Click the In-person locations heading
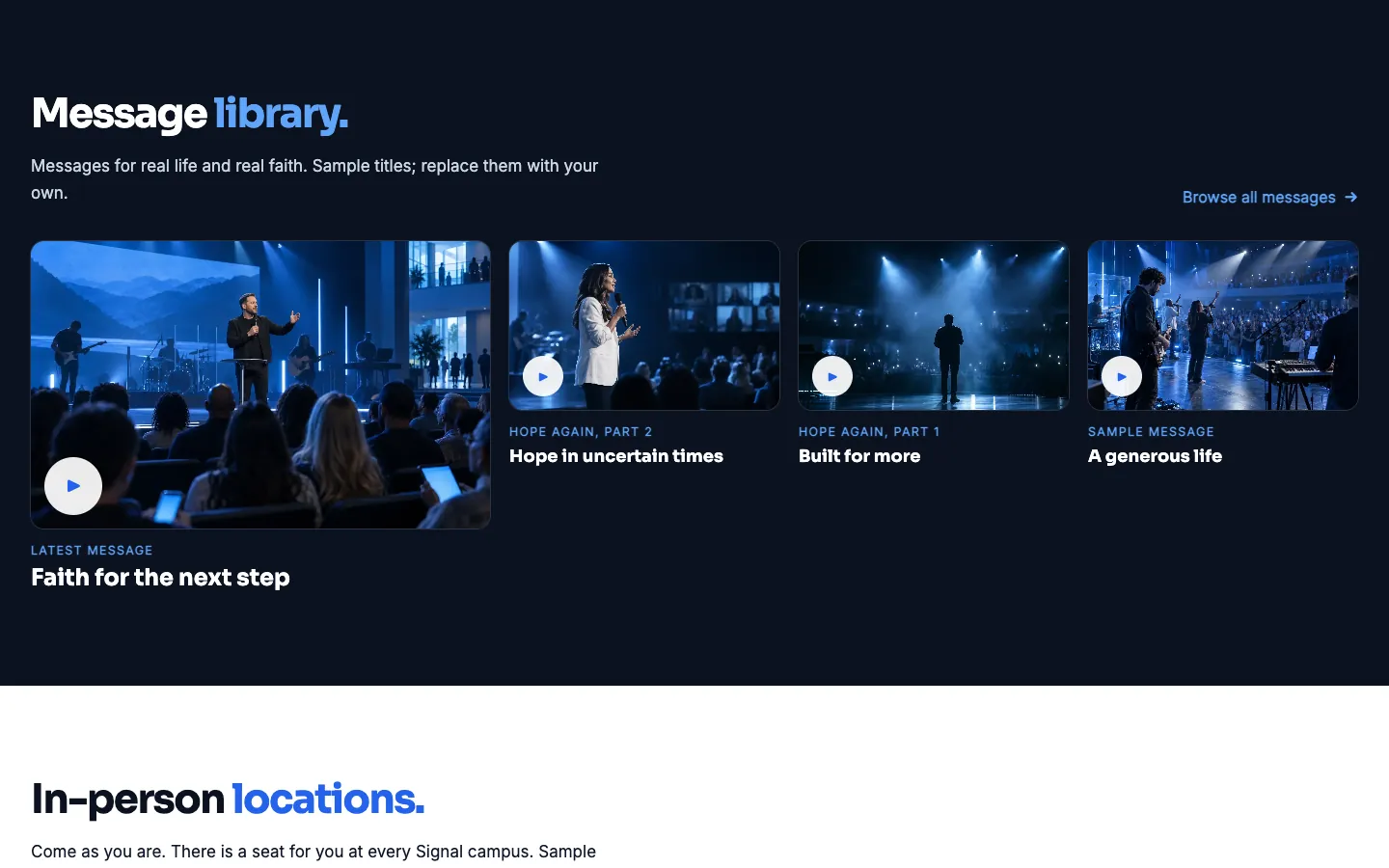The image size is (1389, 868). [228, 800]
